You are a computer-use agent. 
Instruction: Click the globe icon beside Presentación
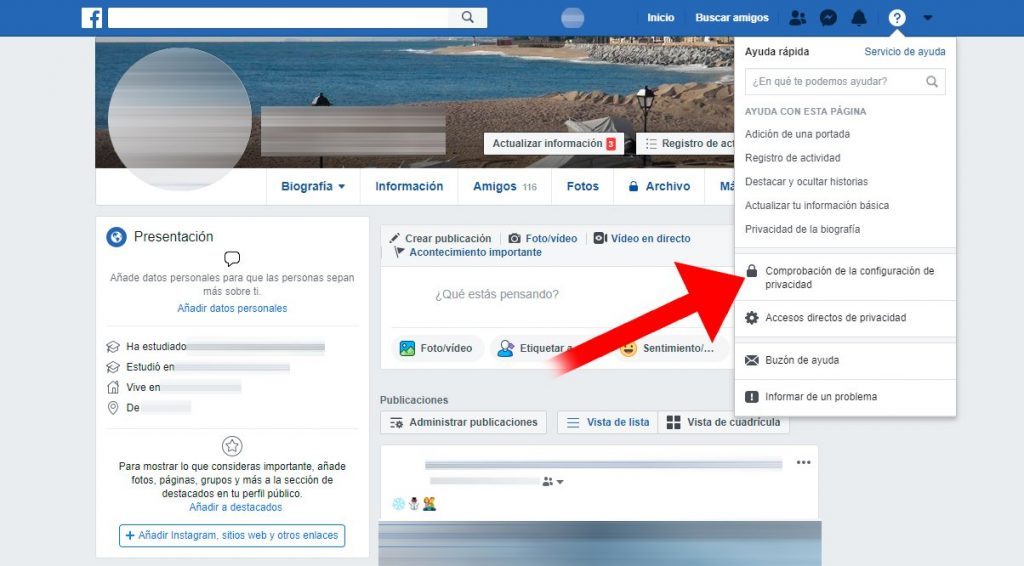coord(117,237)
